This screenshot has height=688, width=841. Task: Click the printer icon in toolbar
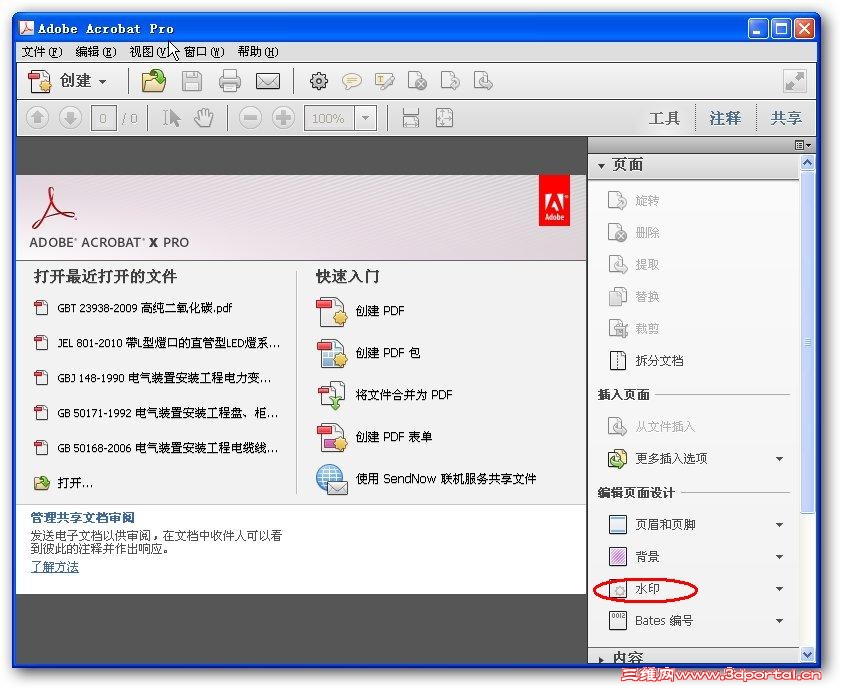click(x=230, y=82)
